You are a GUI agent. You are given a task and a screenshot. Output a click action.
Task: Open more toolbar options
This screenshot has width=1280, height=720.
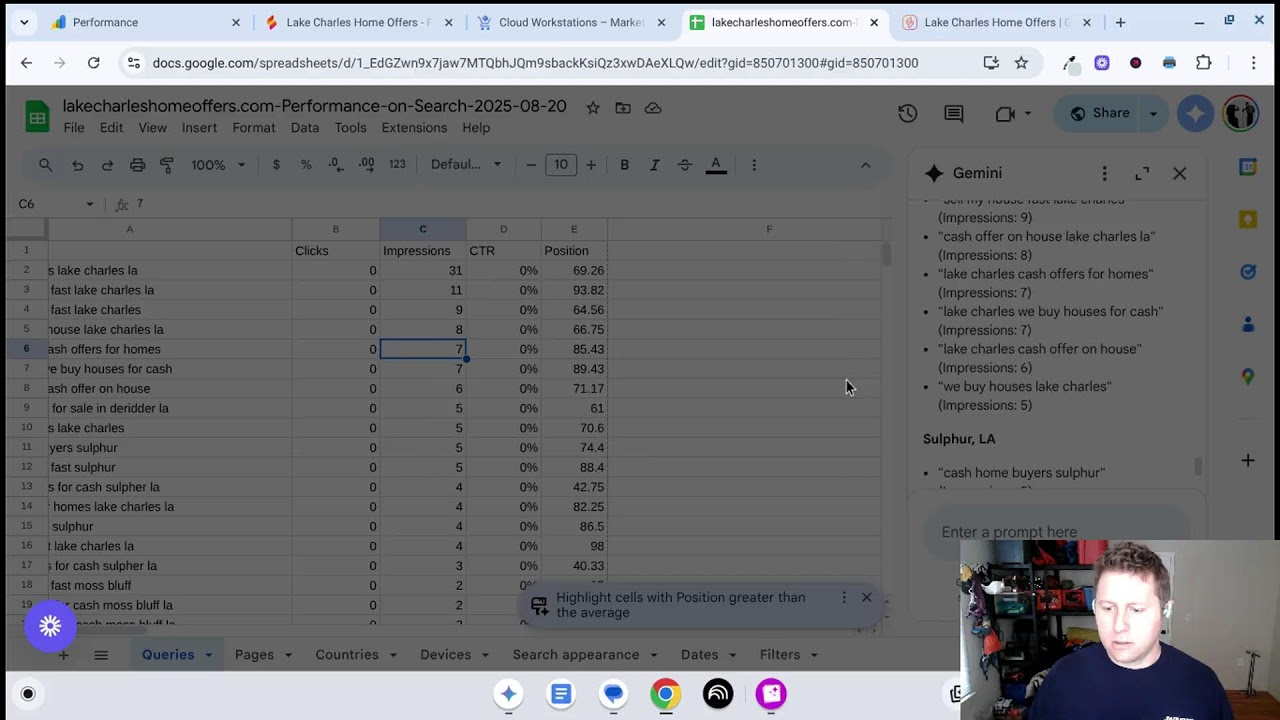click(x=754, y=165)
